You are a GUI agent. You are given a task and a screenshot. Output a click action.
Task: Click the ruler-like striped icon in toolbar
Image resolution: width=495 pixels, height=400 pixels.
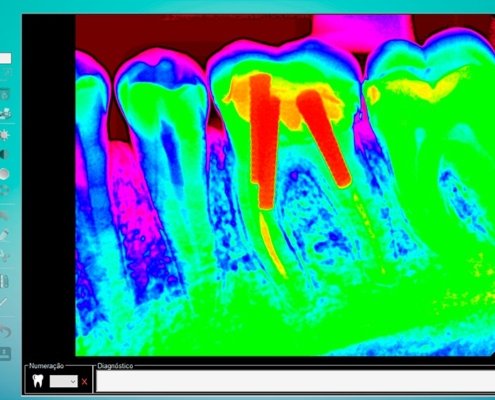tap(4, 282)
